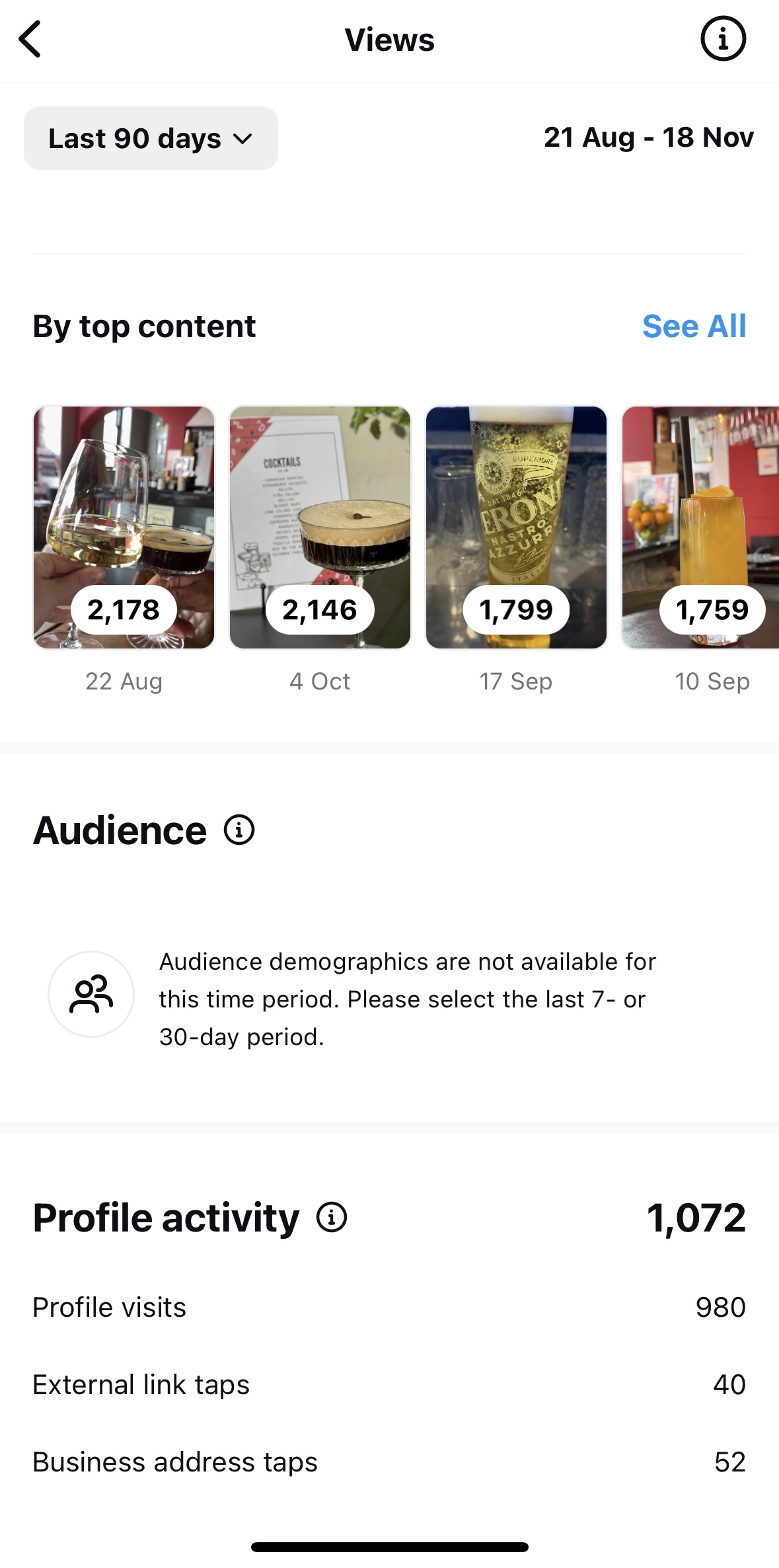Open the 17 Sep Peroni beer post
This screenshot has width=779, height=1568.
(x=516, y=502)
